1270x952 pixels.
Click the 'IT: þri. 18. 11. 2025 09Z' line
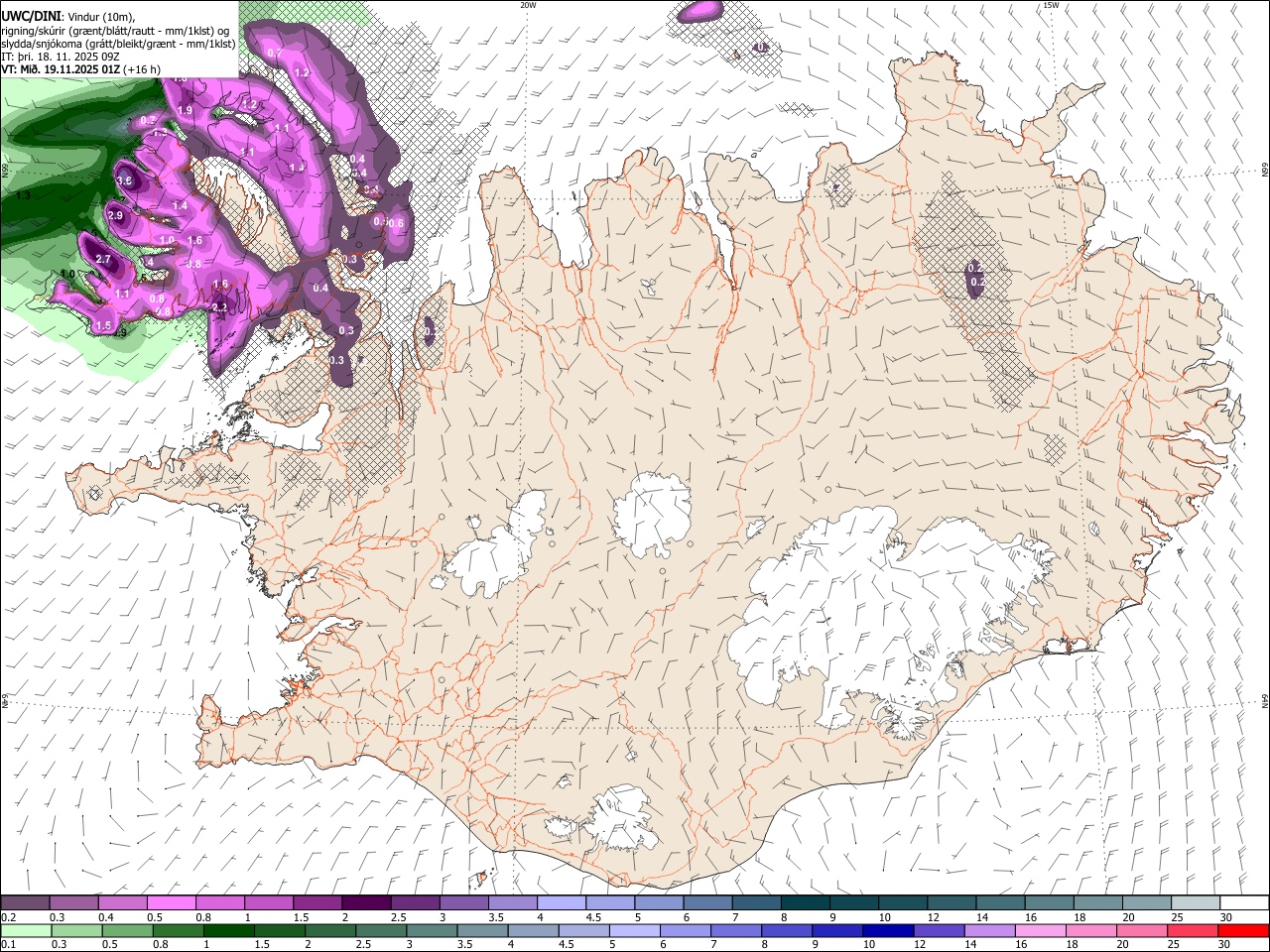point(61,57)
